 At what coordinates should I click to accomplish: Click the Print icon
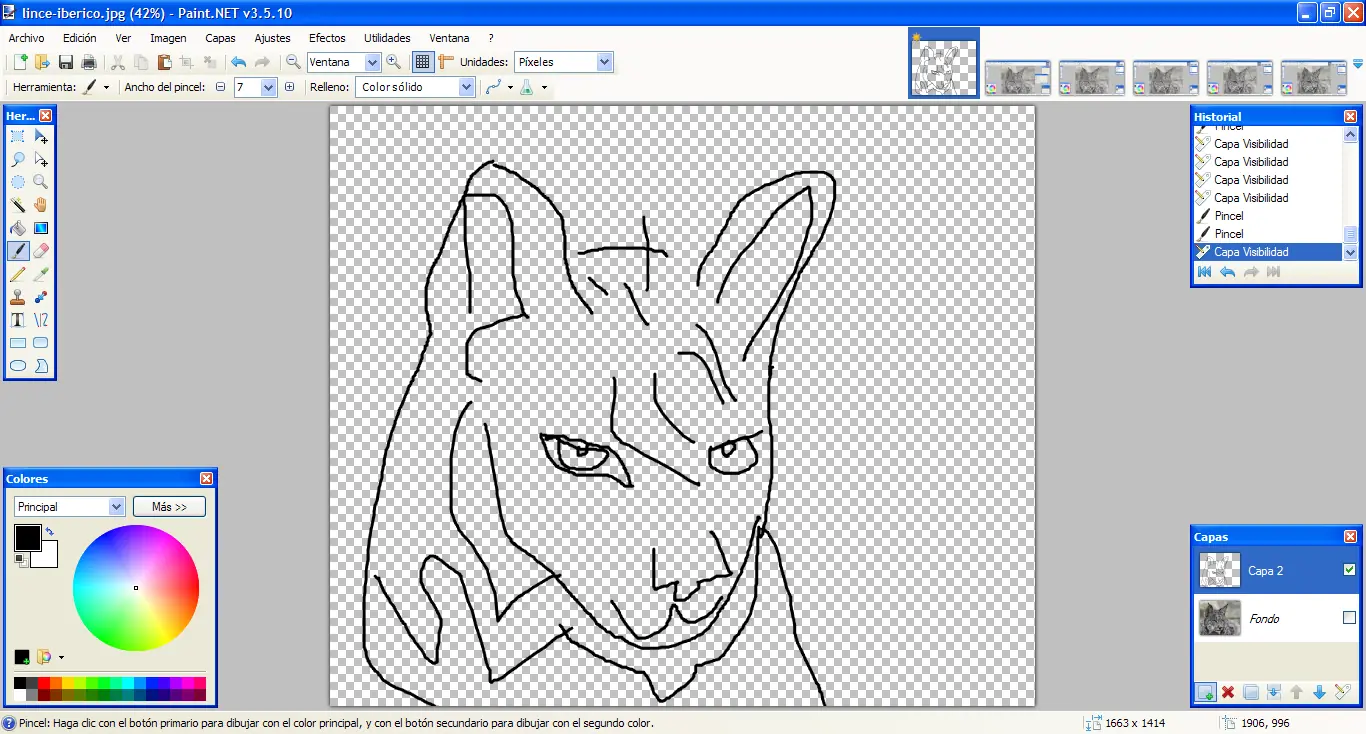88,62
